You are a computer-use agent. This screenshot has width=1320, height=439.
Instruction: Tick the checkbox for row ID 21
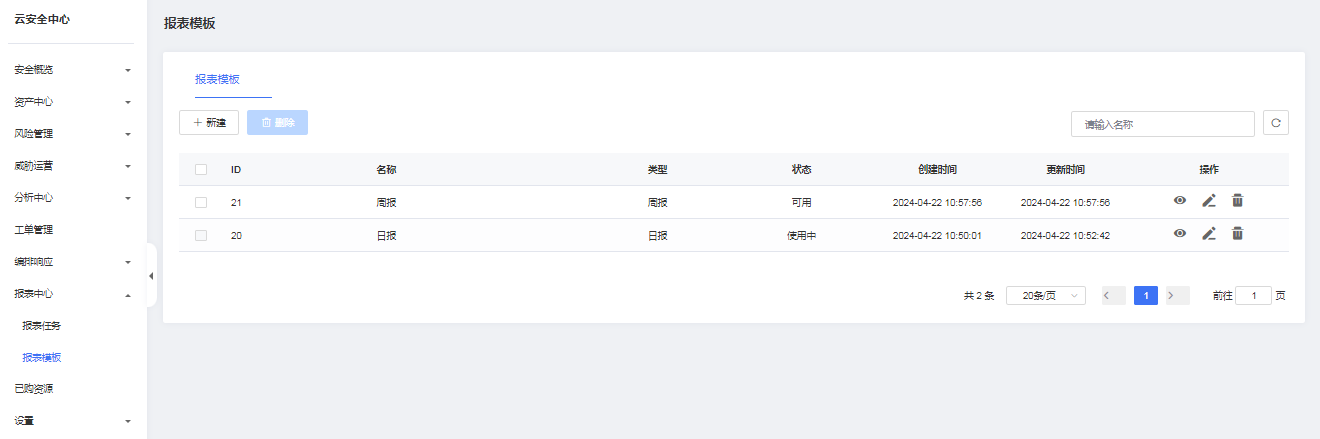201,202
